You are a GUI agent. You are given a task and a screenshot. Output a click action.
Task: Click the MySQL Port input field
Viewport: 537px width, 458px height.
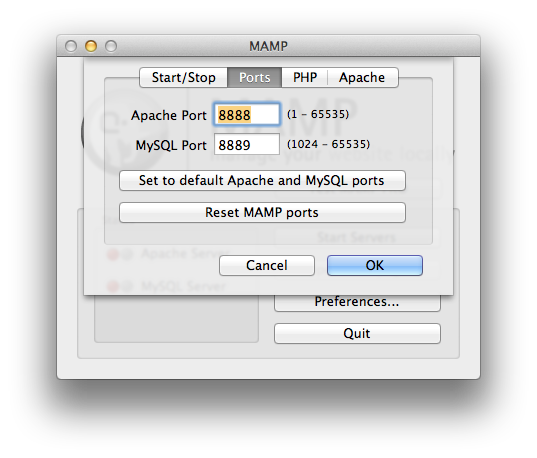coord(247,145)
